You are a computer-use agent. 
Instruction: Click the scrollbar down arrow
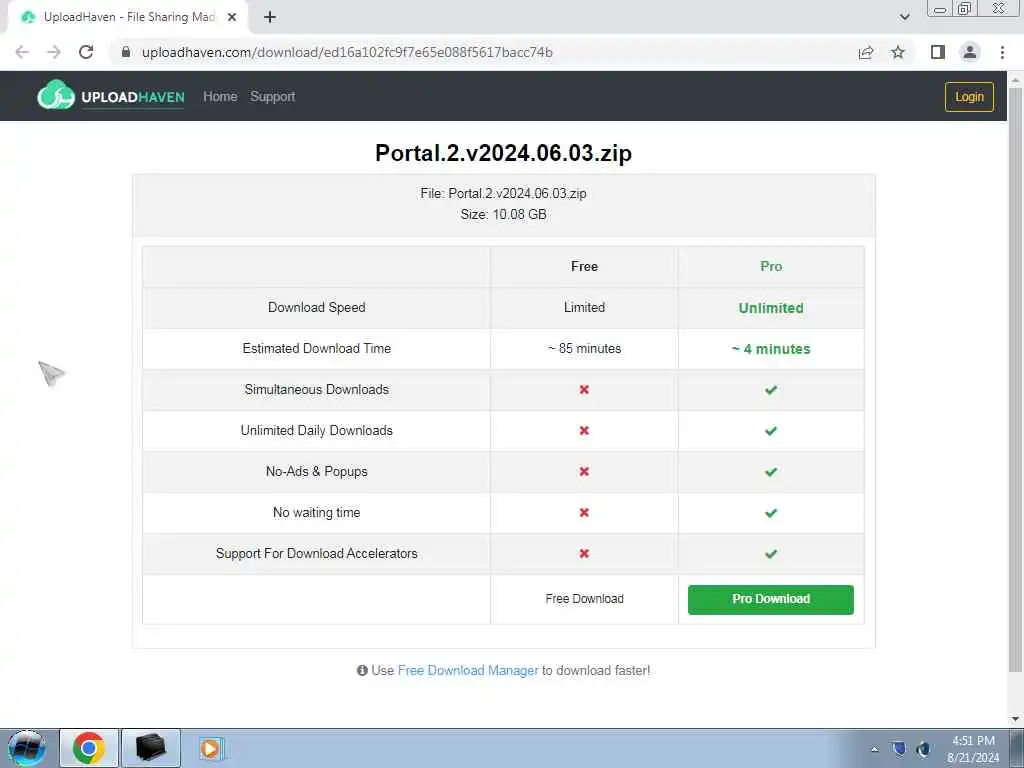1016,719
